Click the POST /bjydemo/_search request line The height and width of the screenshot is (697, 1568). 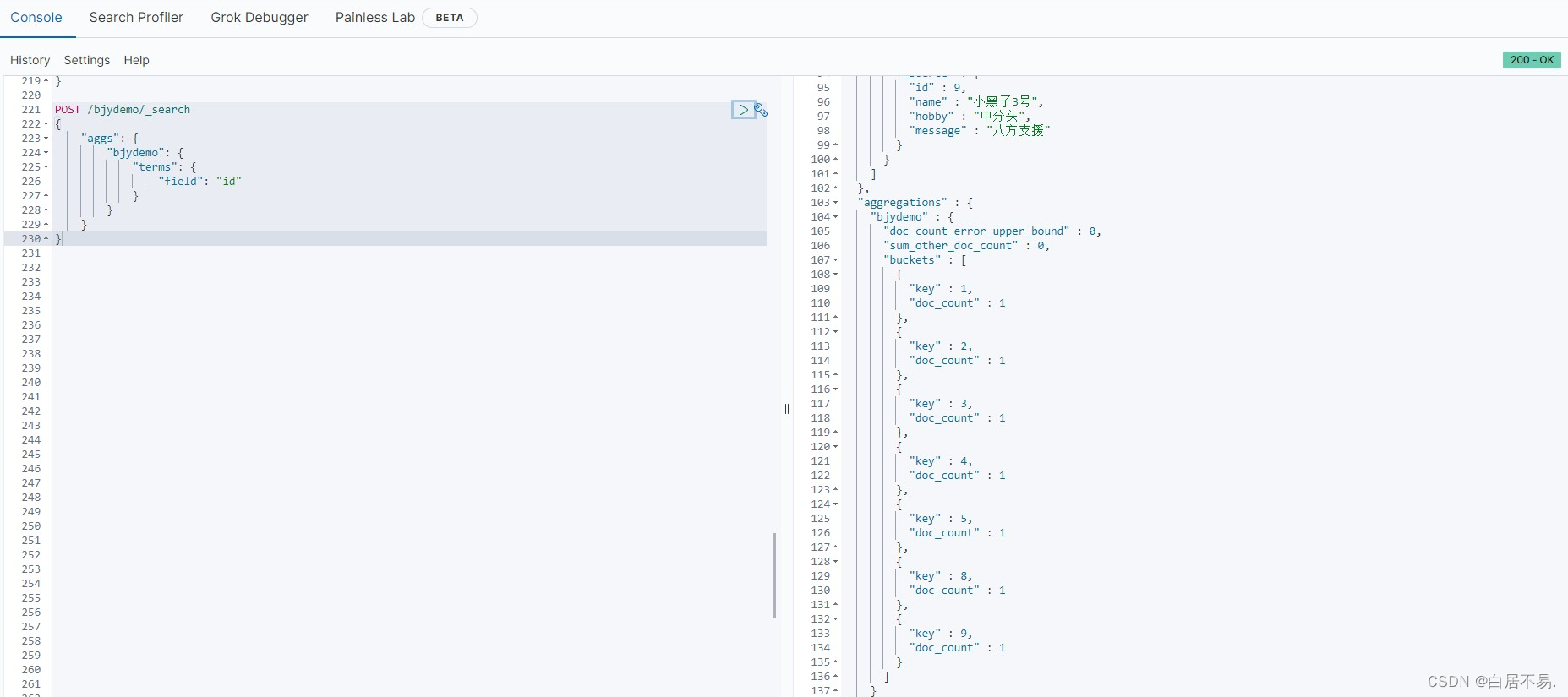pyautogui.click(x=123, y=110)
